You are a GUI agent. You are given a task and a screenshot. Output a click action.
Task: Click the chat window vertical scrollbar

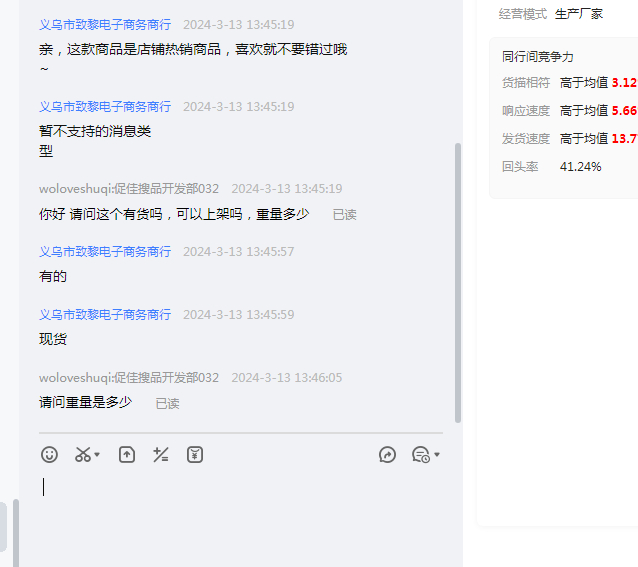click(x=458, y=280)
